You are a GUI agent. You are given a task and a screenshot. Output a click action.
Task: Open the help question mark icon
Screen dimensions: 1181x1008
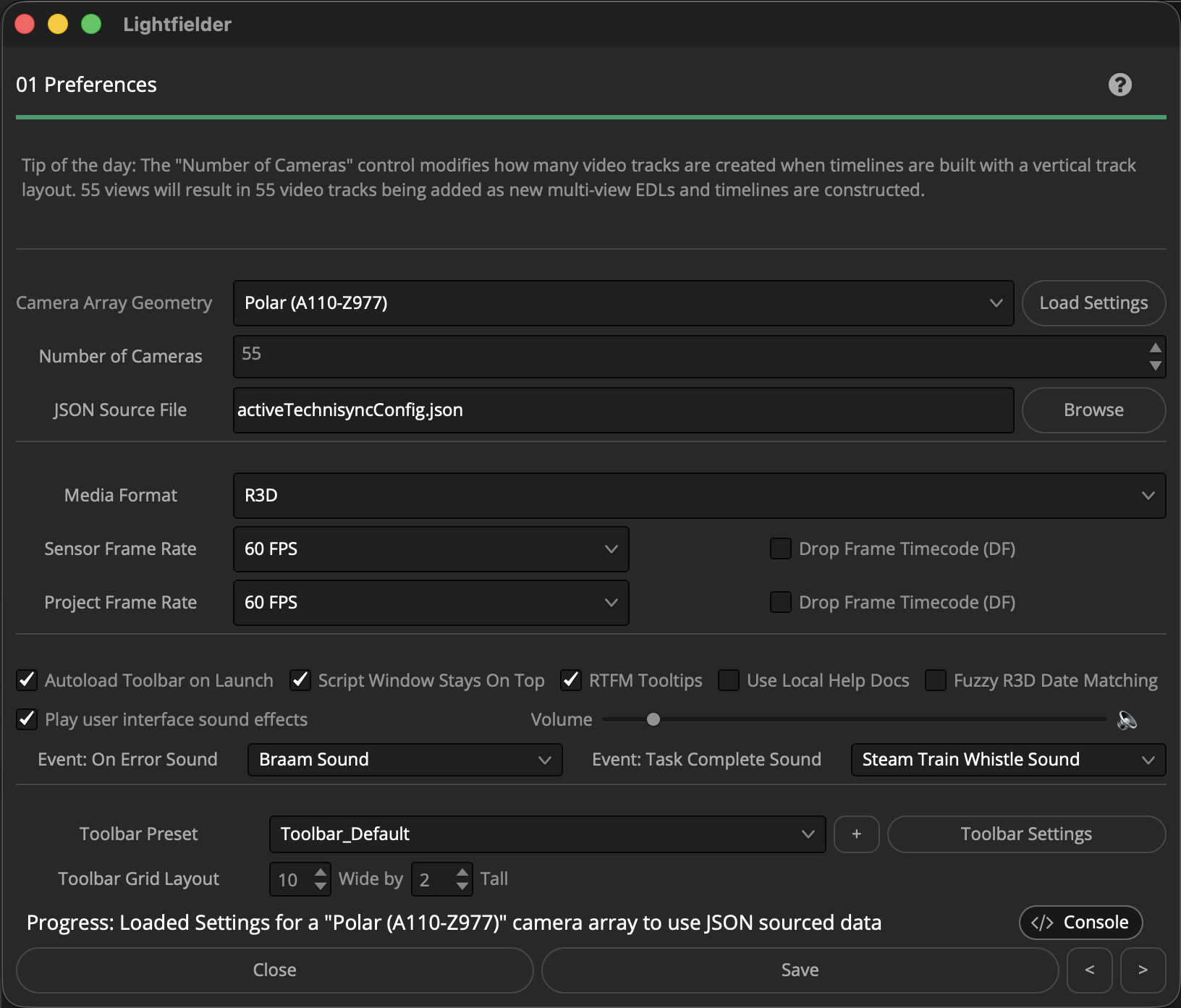1119,85
